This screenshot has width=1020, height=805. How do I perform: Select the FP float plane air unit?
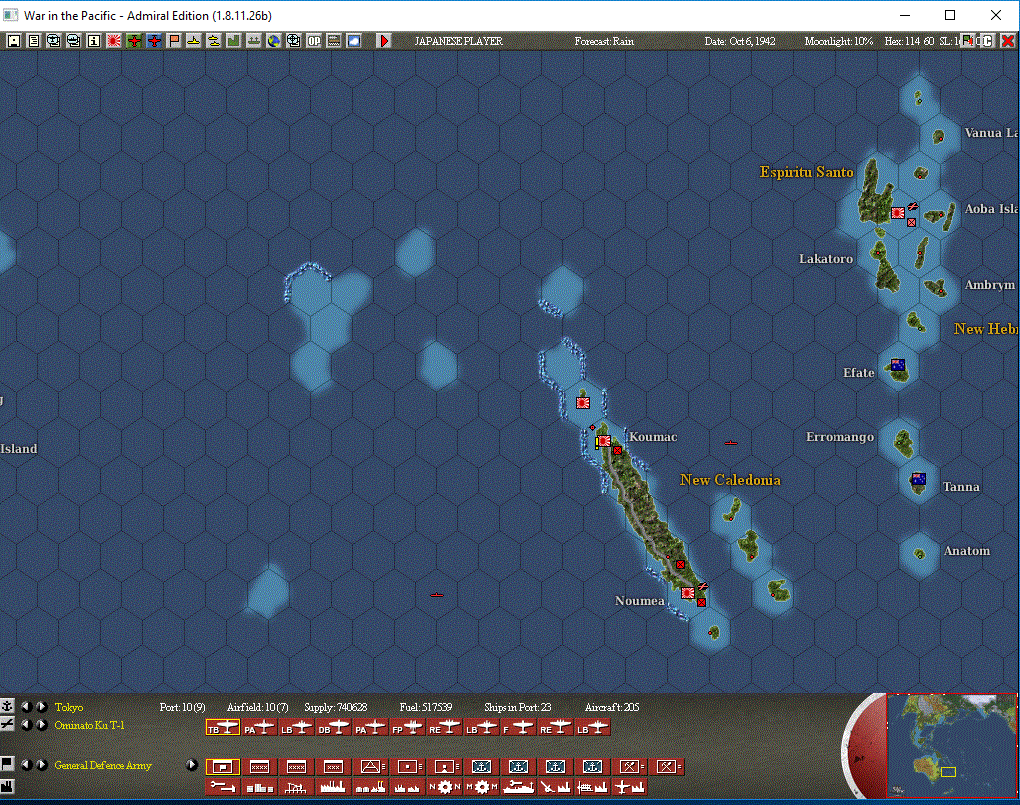coord(408,728)
